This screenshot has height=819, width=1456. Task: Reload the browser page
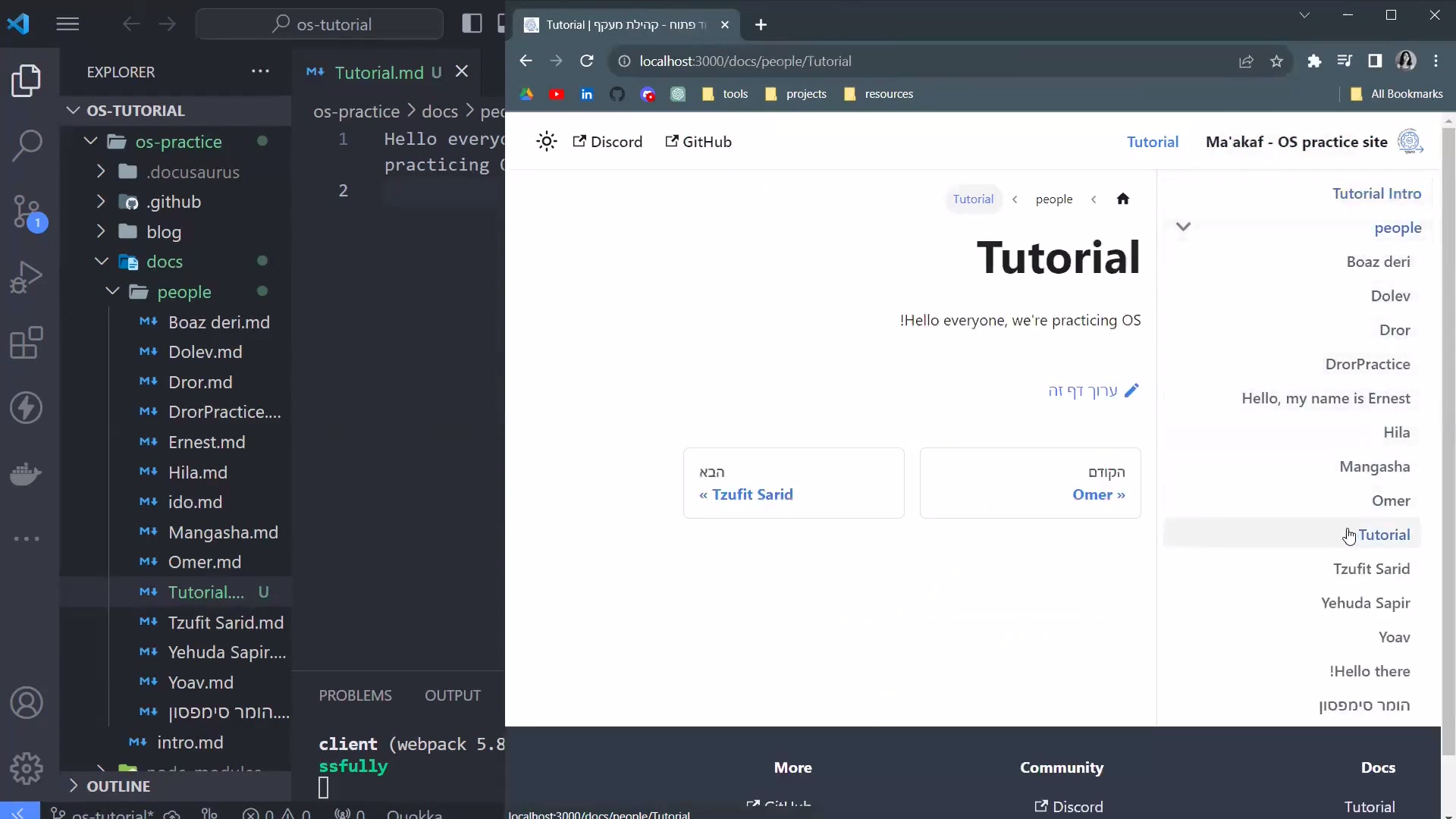click(587, 61)
